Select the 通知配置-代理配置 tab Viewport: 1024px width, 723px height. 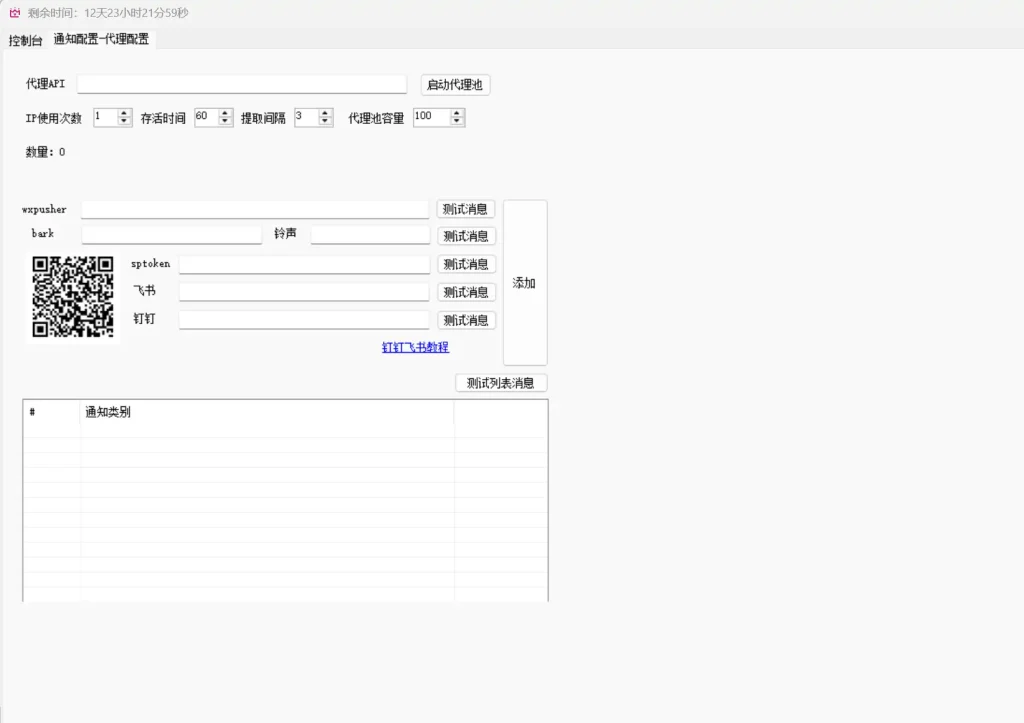[101, 40]
